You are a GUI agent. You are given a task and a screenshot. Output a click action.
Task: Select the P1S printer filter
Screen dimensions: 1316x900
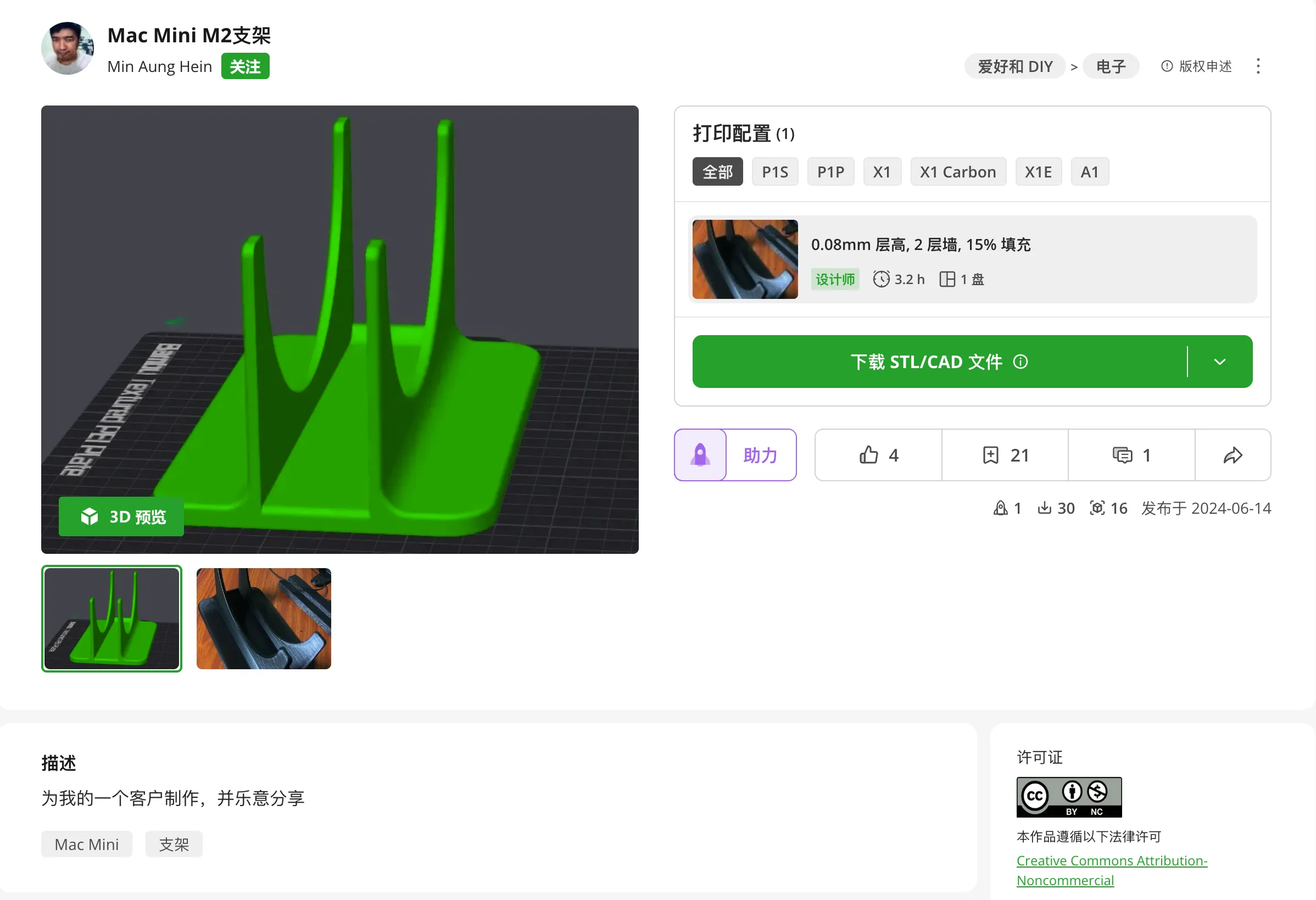coord(774,171)
